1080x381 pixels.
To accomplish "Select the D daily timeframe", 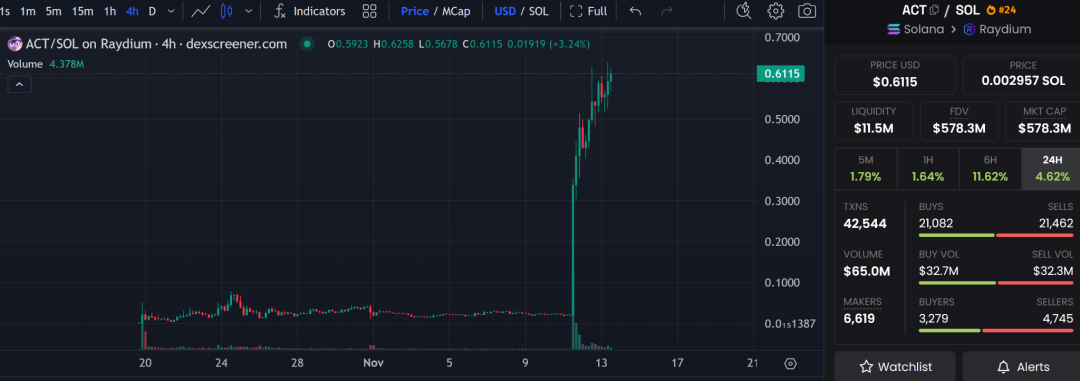I will click(x=152, y=11).
